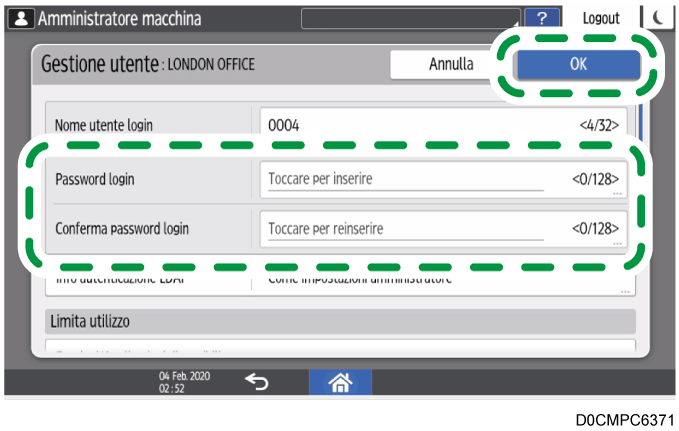This screenshot has width=679, height=431.
Task: Click the Amministratore macchina user label
Action: [x=119, y=18]
